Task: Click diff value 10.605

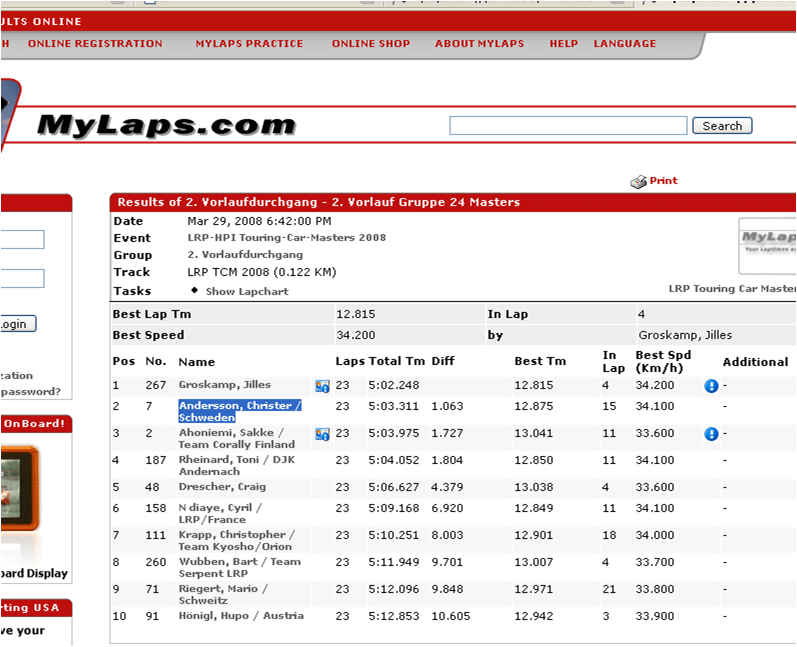Action: point(450,616)
